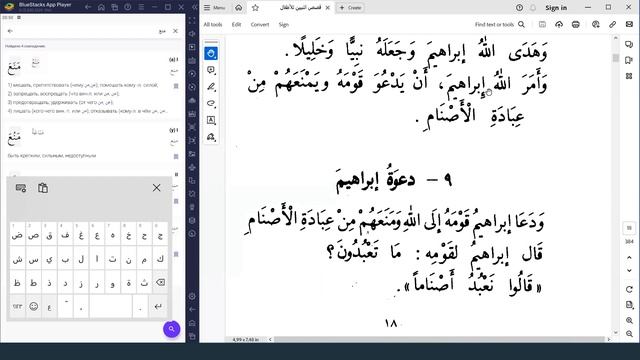The width and height of the screenshot is (640, 360).
Task: Print the PDF using printer icon
Action: (576, 24)
